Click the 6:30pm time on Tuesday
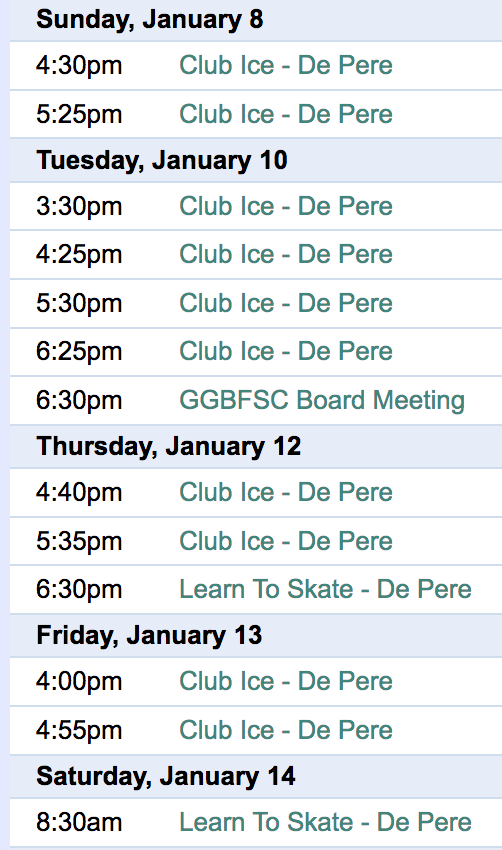 pyautogui.click(x=79, y=401)
